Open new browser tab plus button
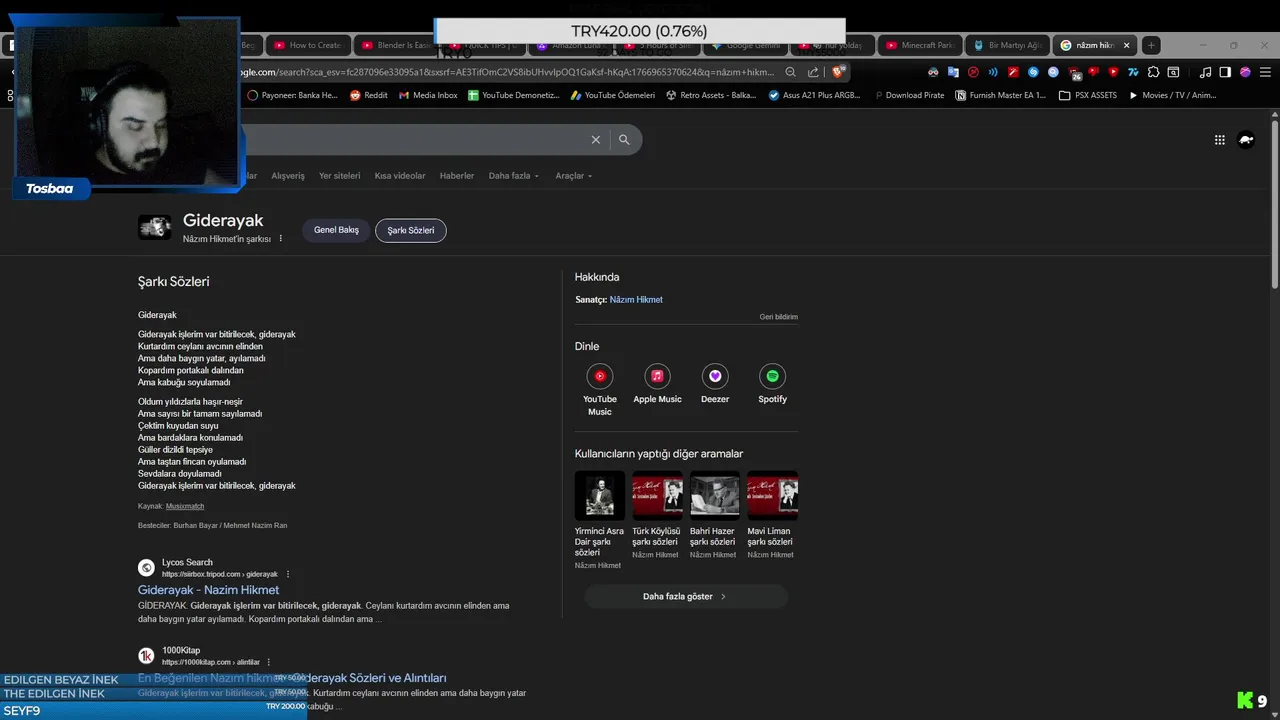Viewport: 1280px width, 720px height. coord(1151,45)
